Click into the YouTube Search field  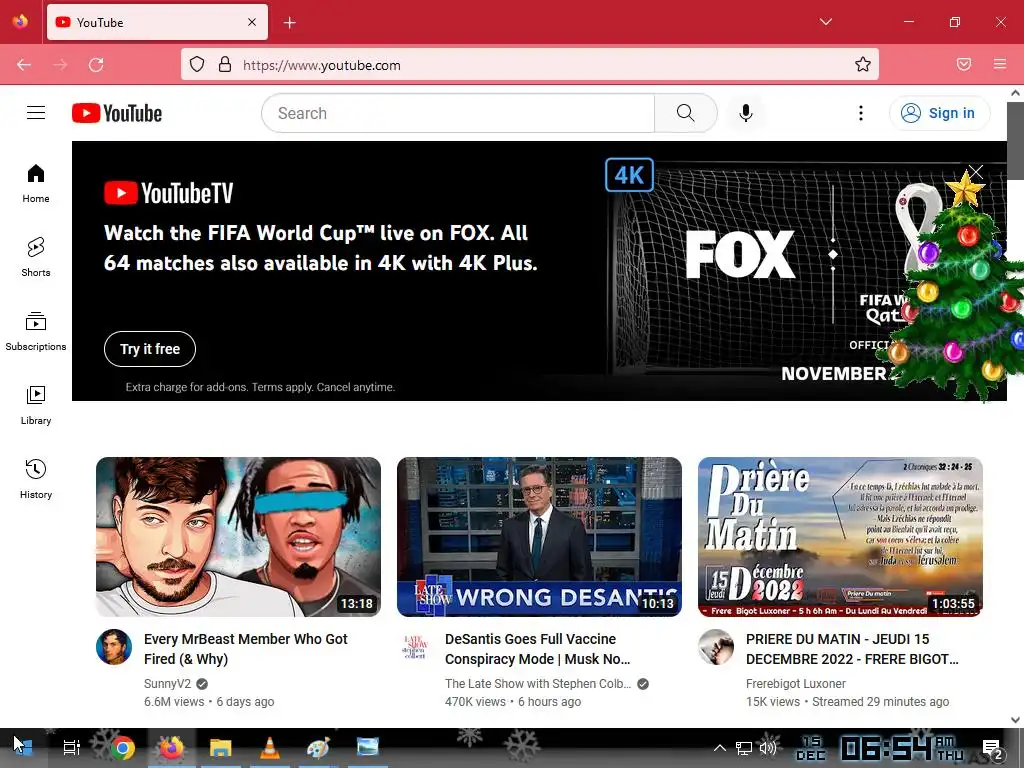point(458,113)
